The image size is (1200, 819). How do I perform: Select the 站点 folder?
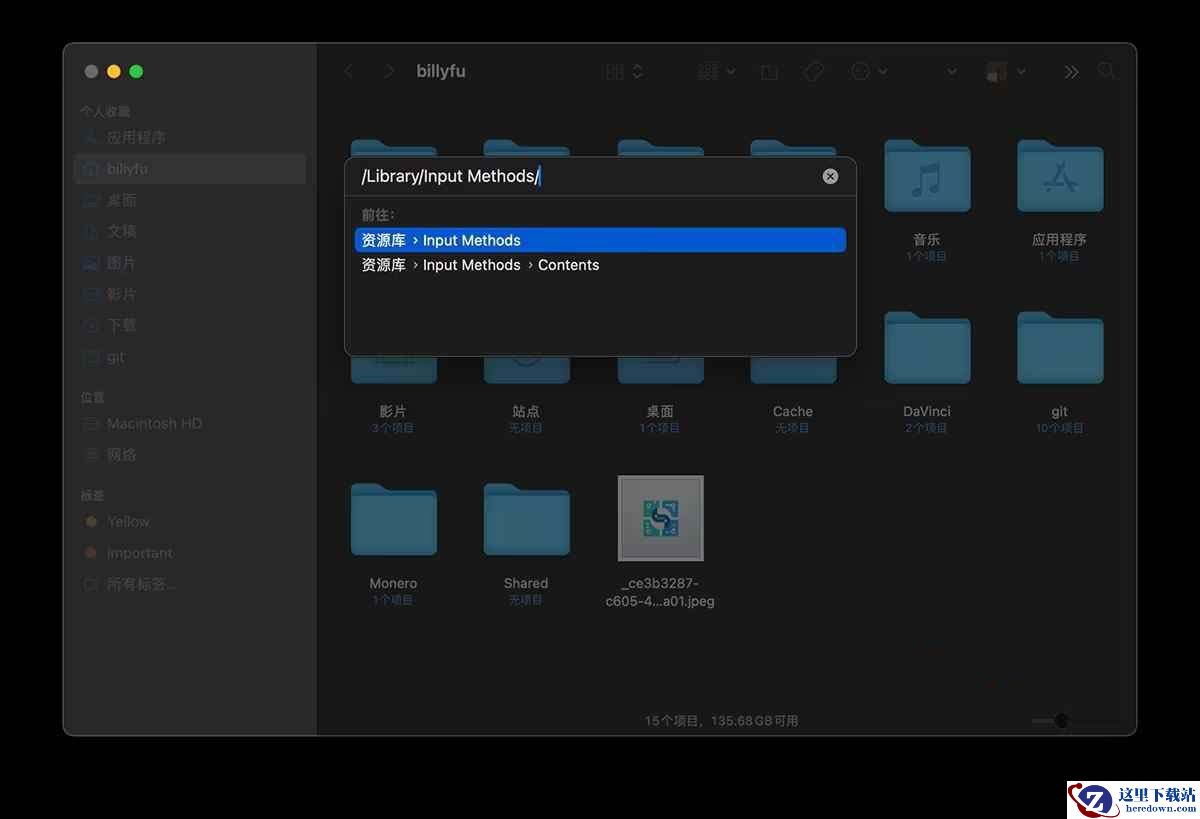527,370
